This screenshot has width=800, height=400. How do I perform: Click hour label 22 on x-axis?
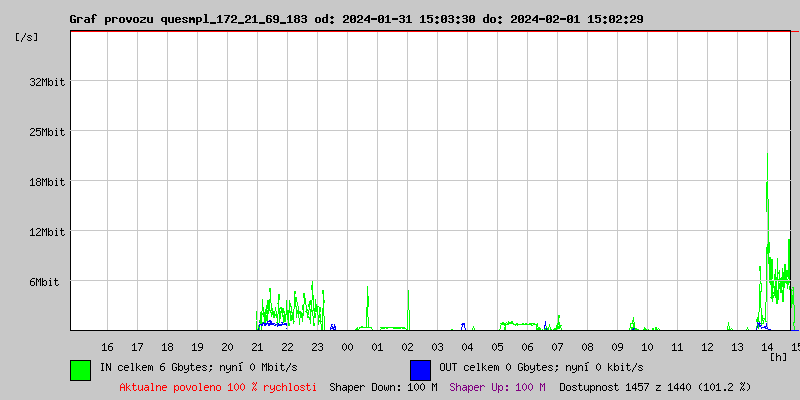pos(287,347)
